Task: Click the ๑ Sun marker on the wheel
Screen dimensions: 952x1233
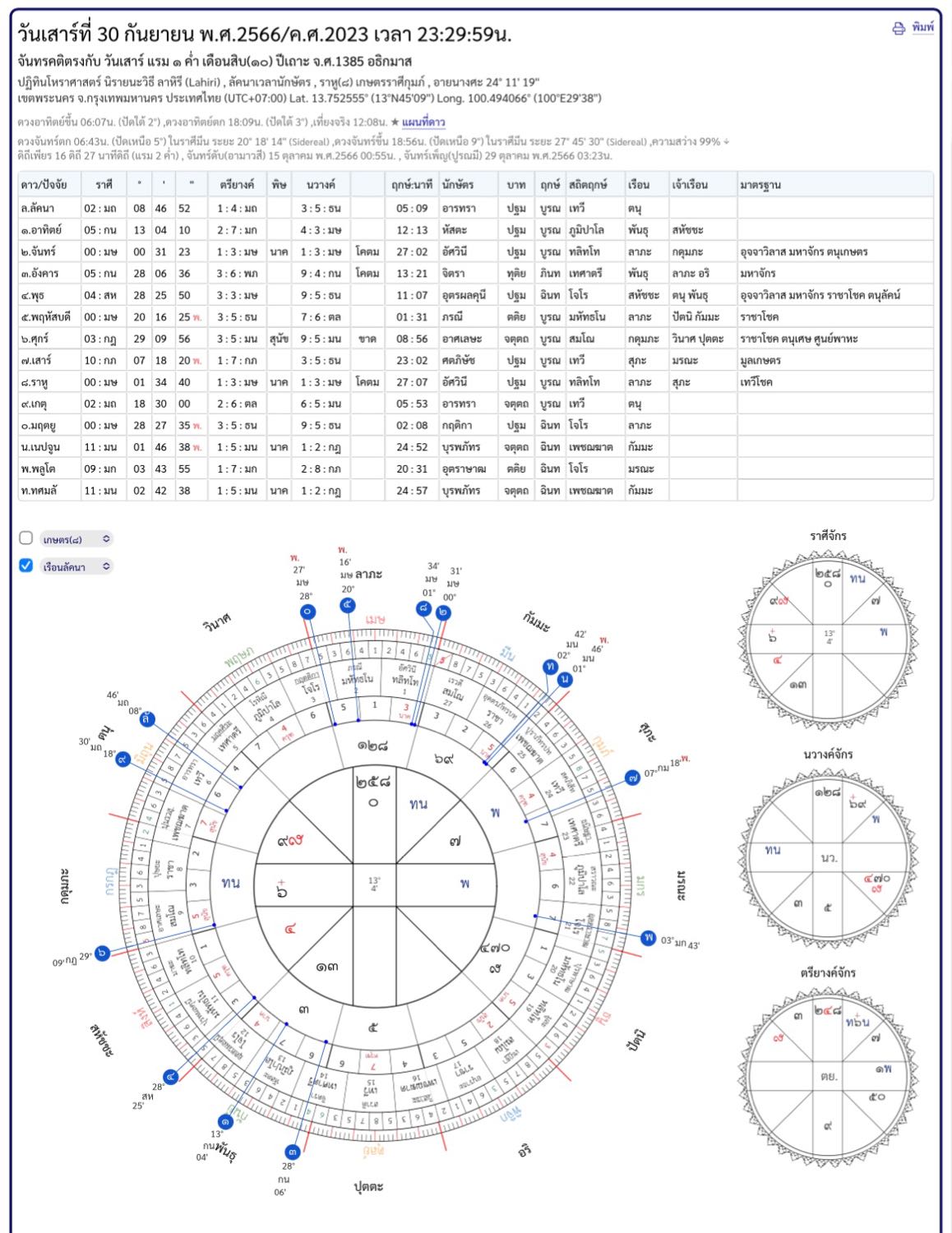Action: (225, 1121)
